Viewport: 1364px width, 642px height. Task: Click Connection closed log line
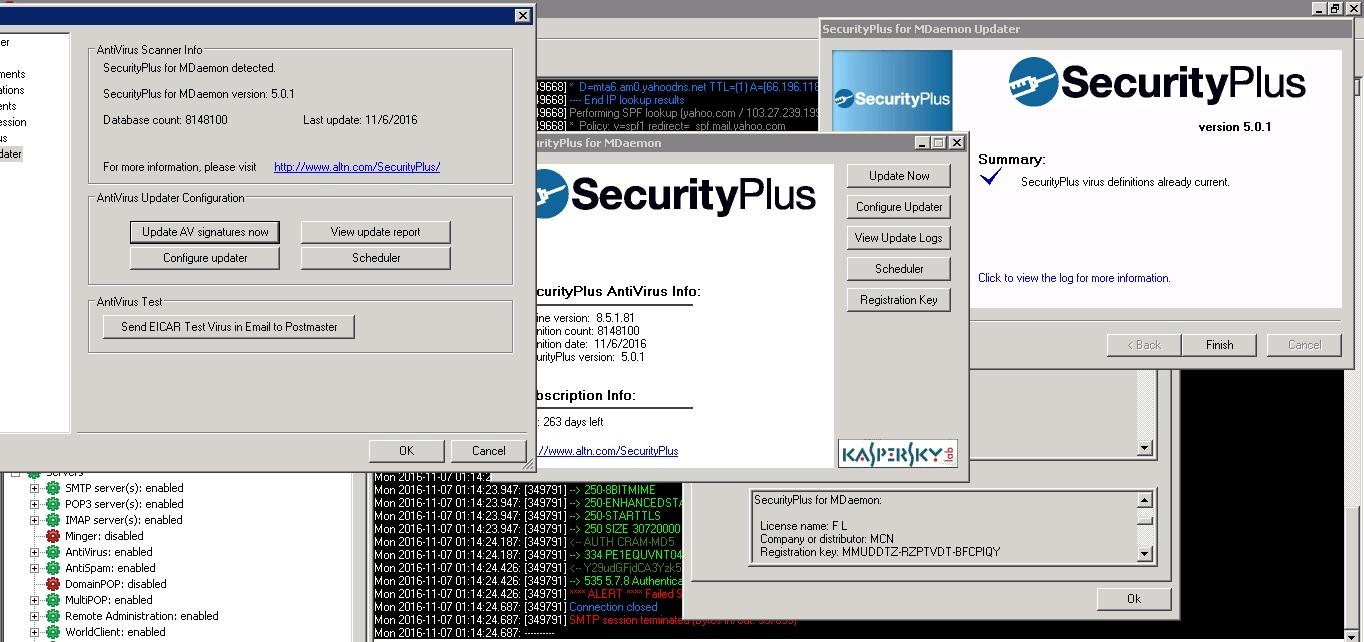tap(613, 607)
